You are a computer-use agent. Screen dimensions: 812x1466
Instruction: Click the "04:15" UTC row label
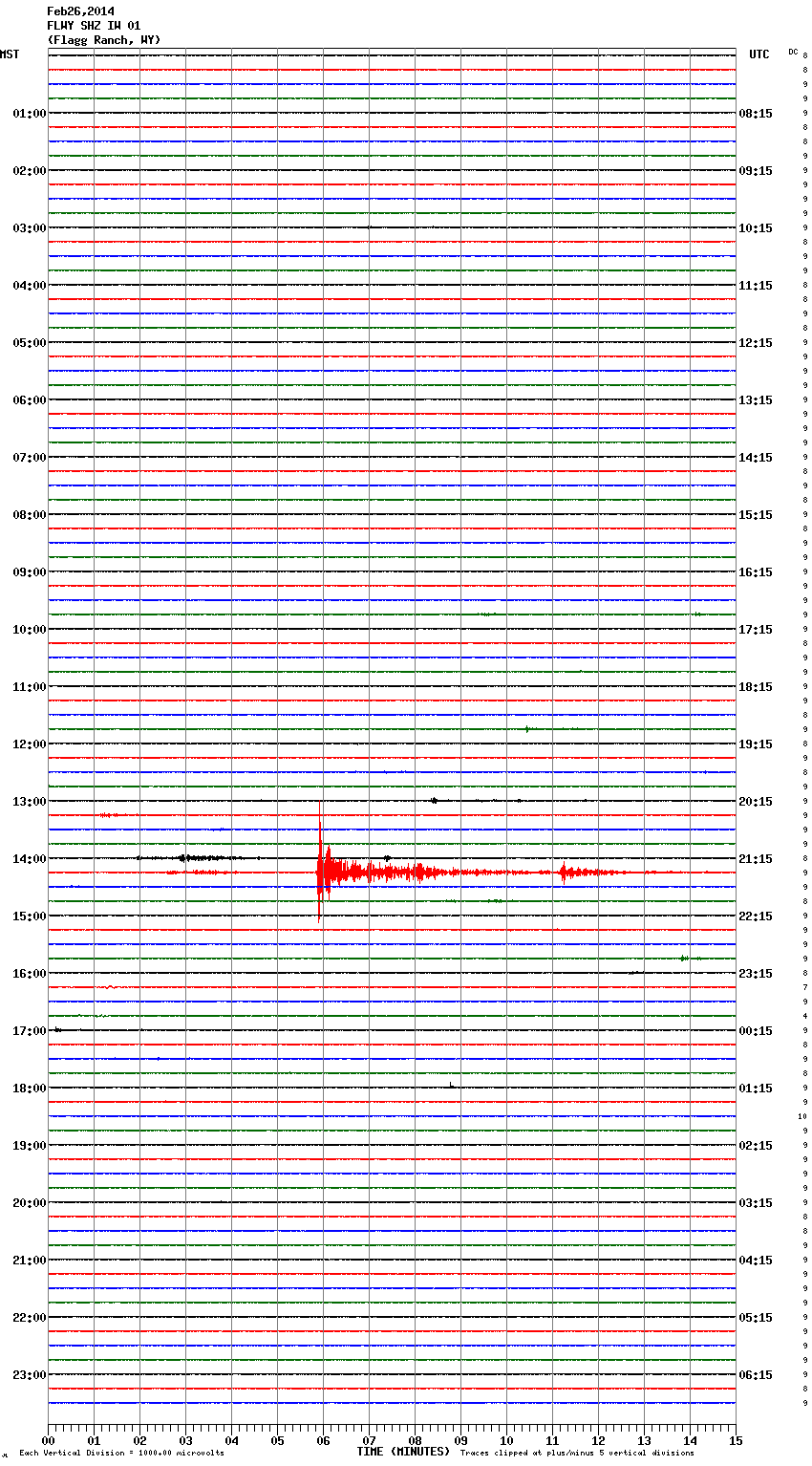756,1261
